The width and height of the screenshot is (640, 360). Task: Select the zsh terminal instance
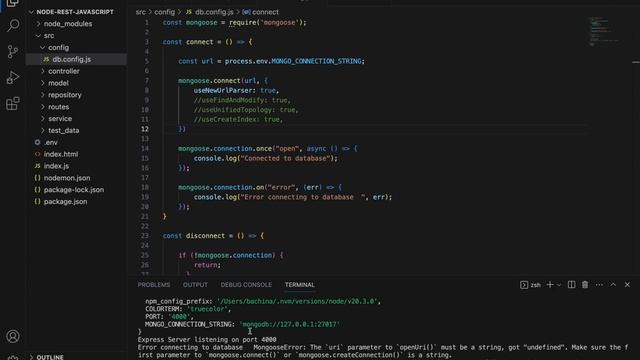pyautogui.click(x=530, y=285)
